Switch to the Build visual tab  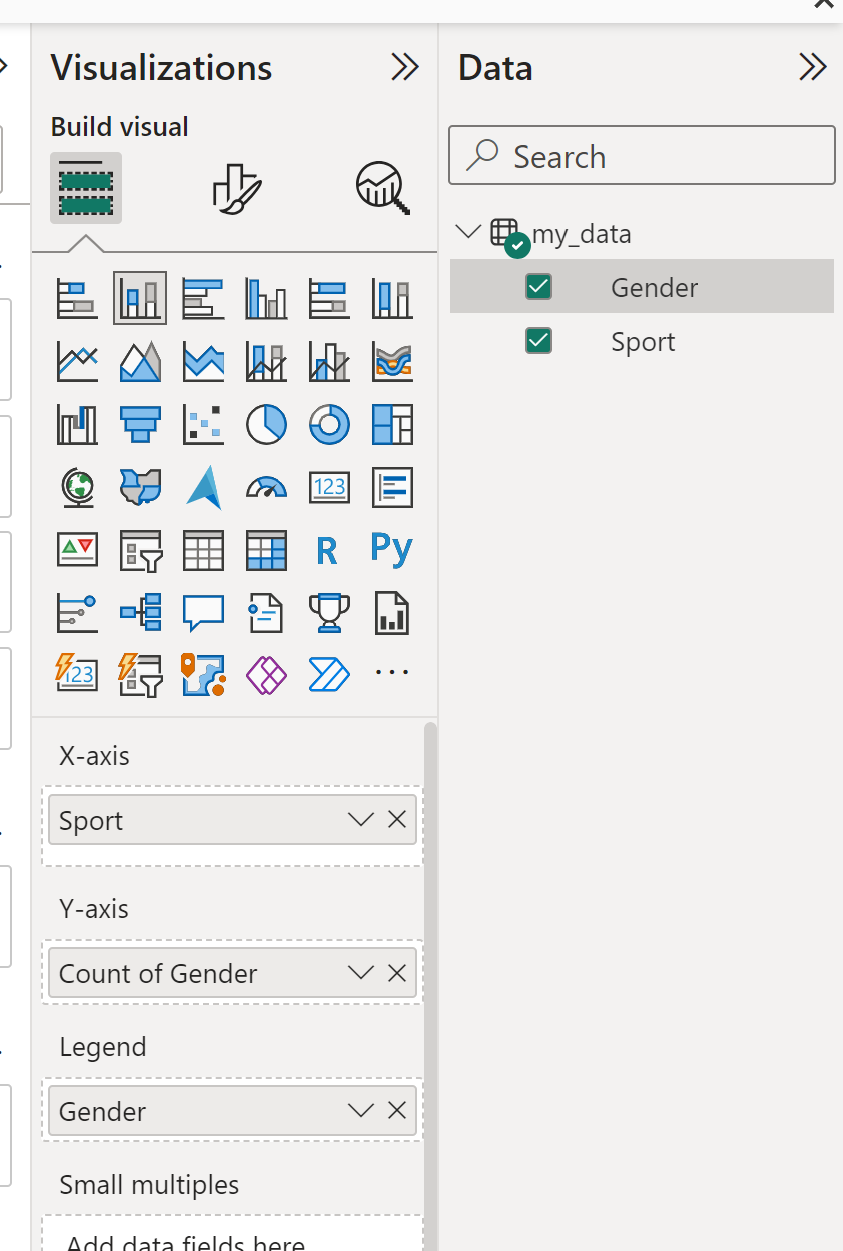pos(86,188)
